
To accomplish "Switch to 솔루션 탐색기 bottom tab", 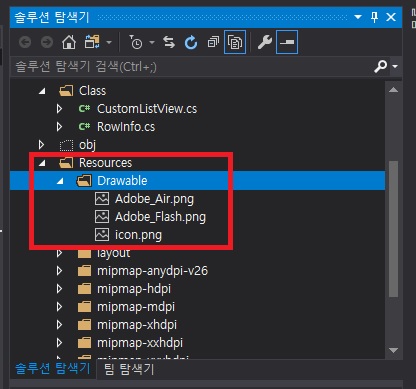I will click(x=53, y=369).
